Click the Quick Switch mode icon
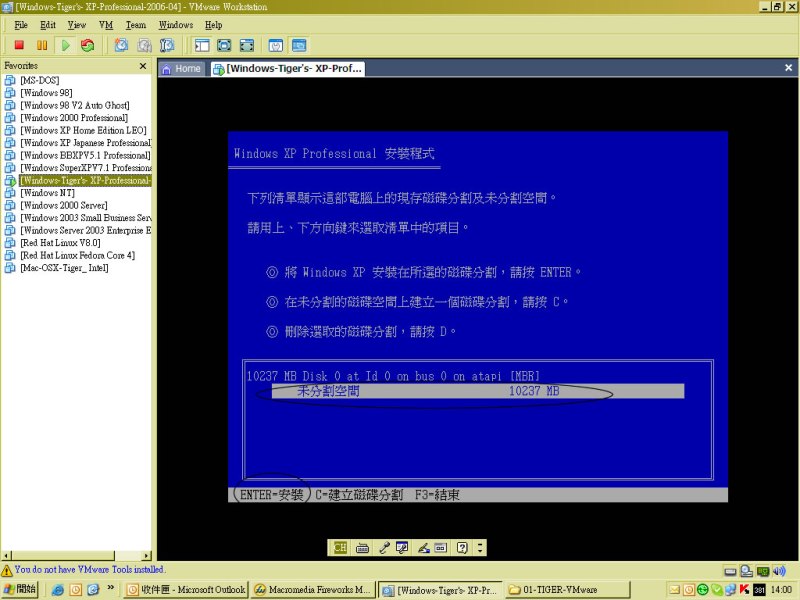This screenshot has height=600, width=800. coord(224,45)
